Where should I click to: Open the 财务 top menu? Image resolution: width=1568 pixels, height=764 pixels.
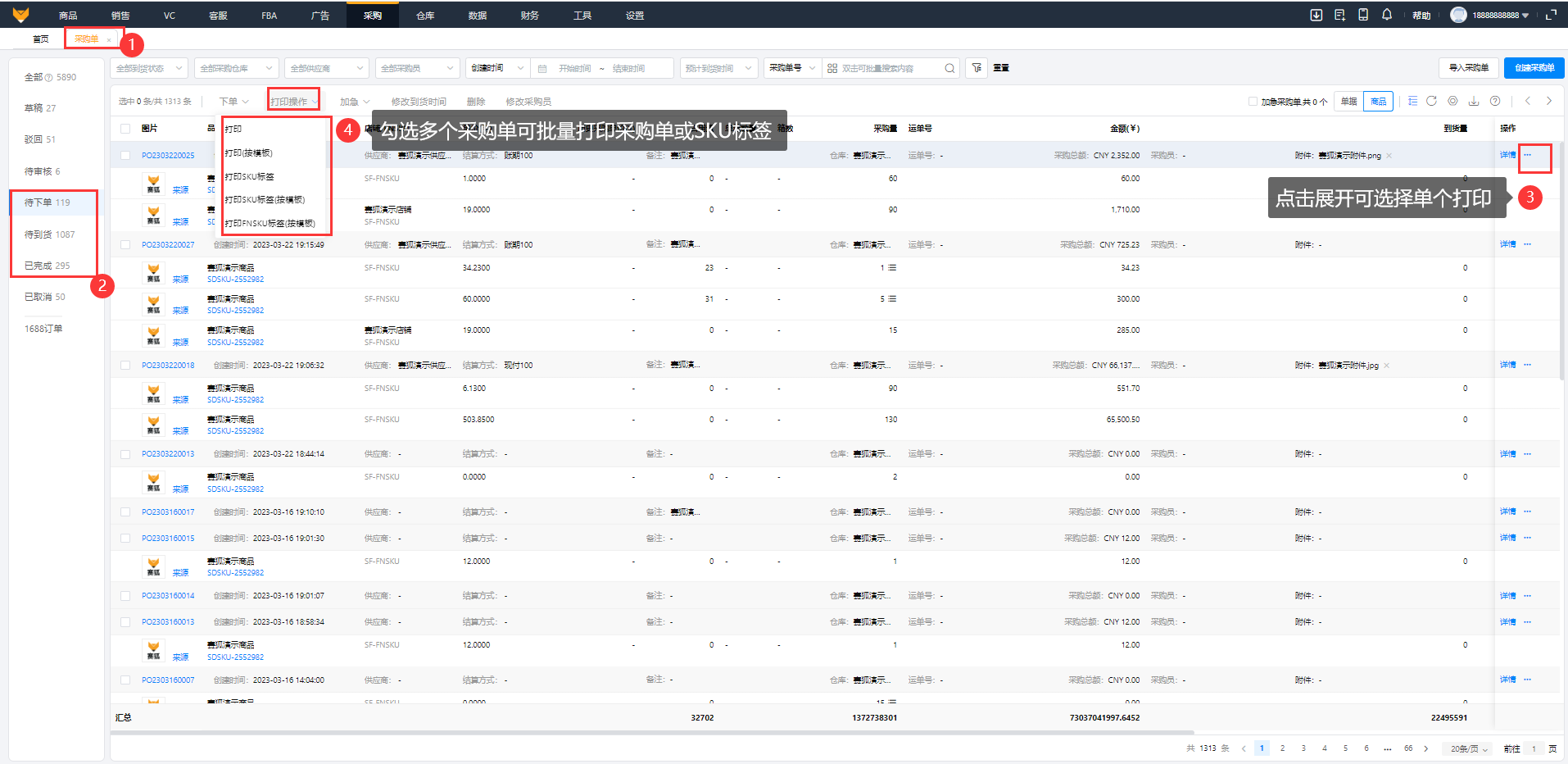(530, 15)
